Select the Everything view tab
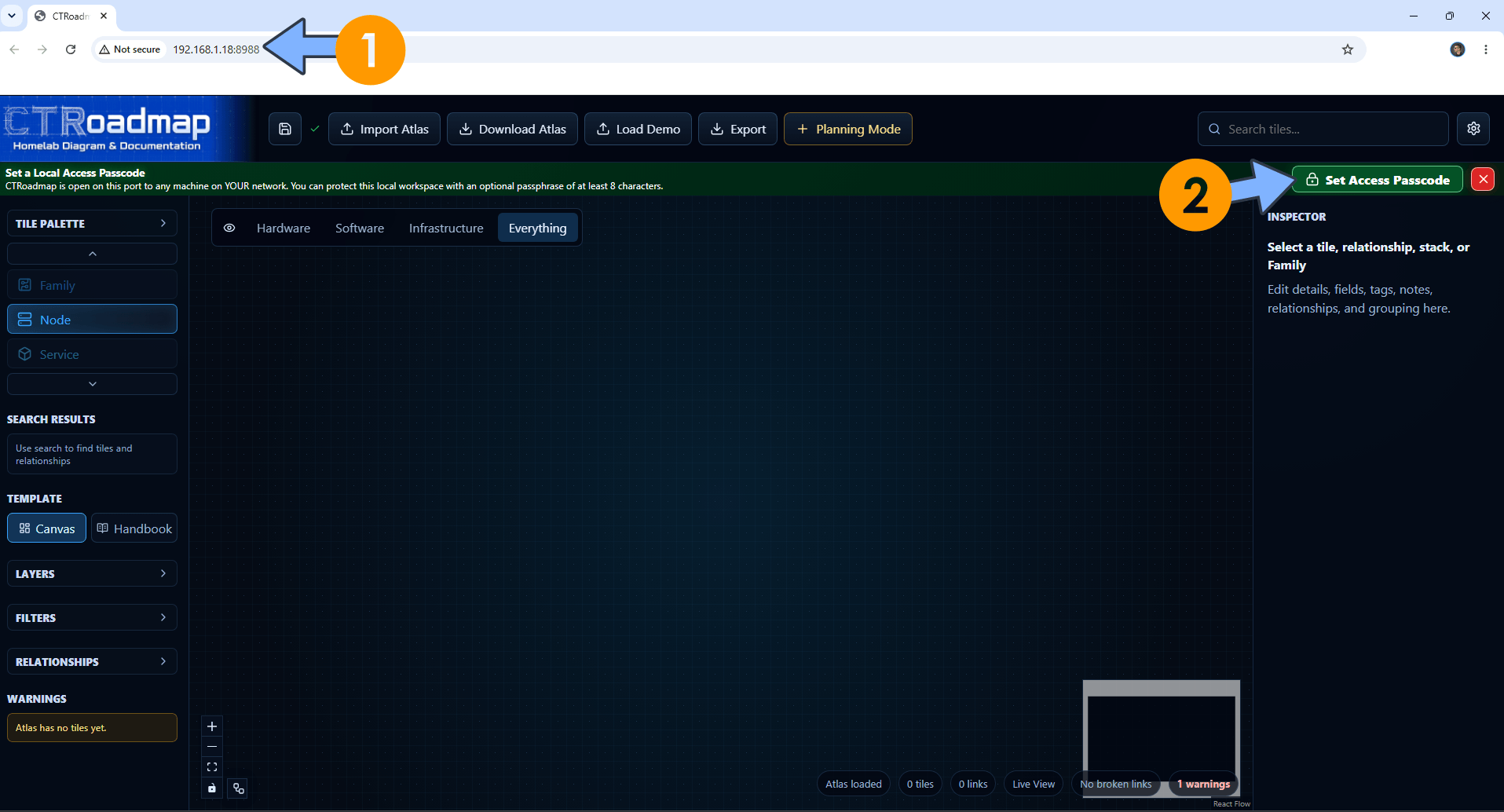The height and width of the screenshot is (812, 1504). (x=538, y=228)
